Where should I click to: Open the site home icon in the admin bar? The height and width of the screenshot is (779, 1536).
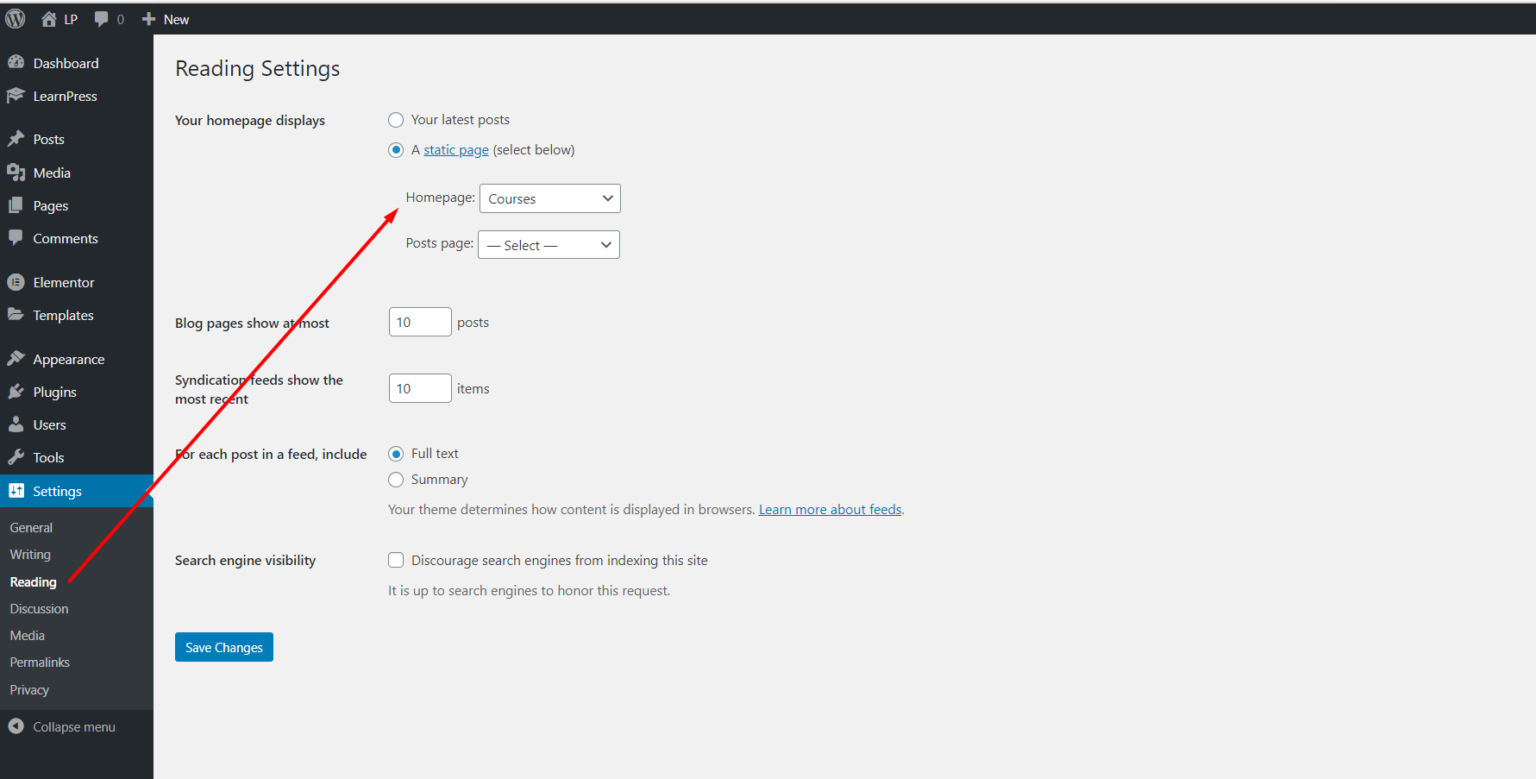(49, 19)
